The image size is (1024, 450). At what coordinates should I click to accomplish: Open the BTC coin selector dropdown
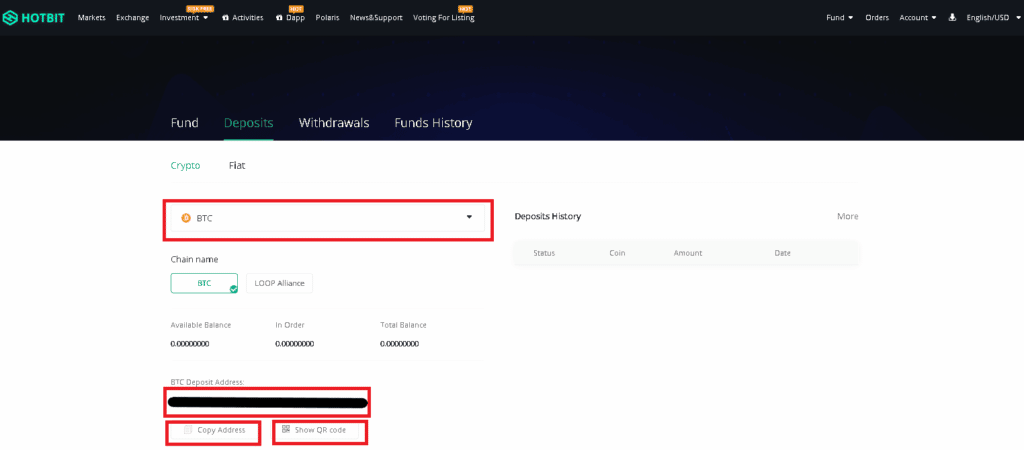click(327, 218)
